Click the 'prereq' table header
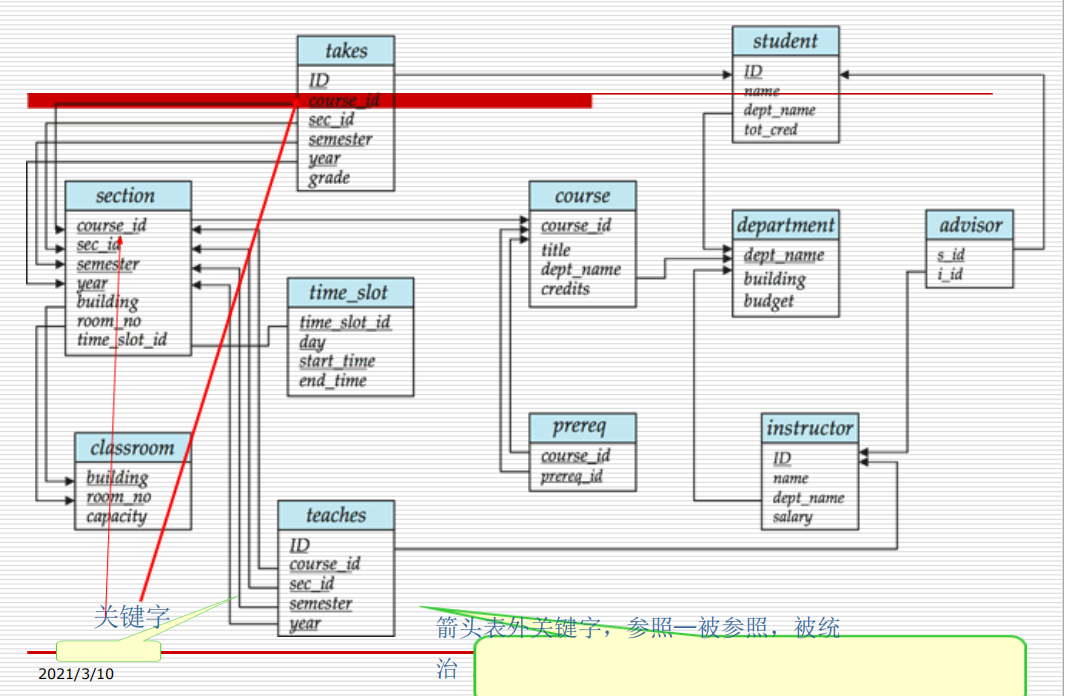The height and width of the screenshot is (696, 1065). pos(582,428)
